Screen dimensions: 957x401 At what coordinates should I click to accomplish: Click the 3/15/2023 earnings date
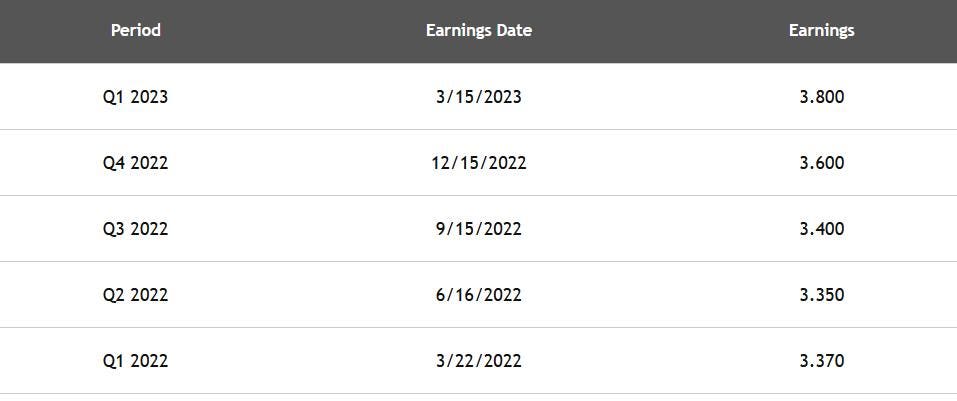[x=478, y=97]
